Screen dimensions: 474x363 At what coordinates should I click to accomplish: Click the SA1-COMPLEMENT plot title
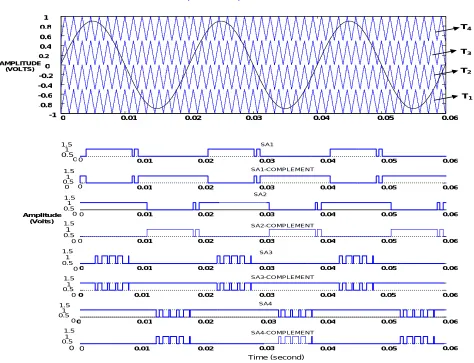(x=282, y=169)
